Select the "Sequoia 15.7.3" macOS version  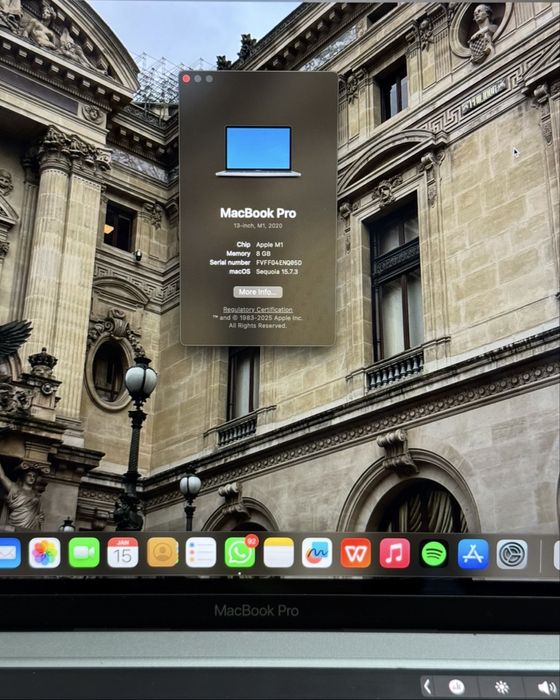pos(277,271)
